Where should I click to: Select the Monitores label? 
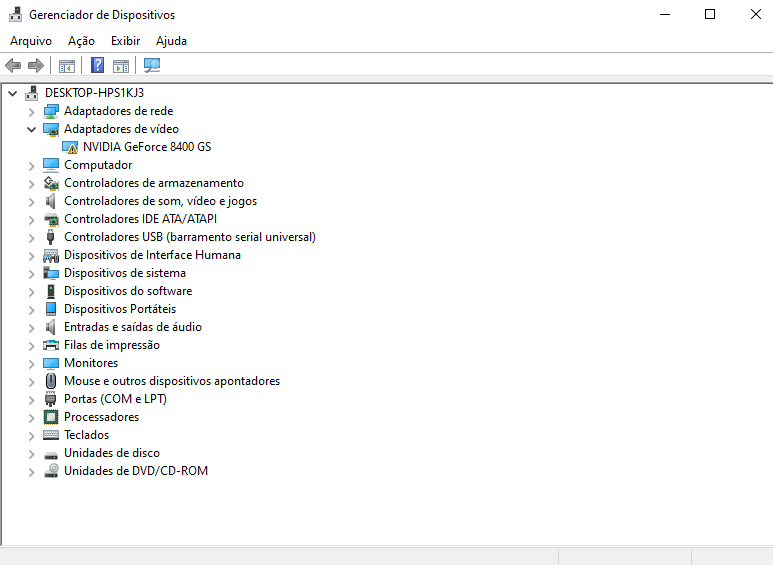(x=91, y=363)
